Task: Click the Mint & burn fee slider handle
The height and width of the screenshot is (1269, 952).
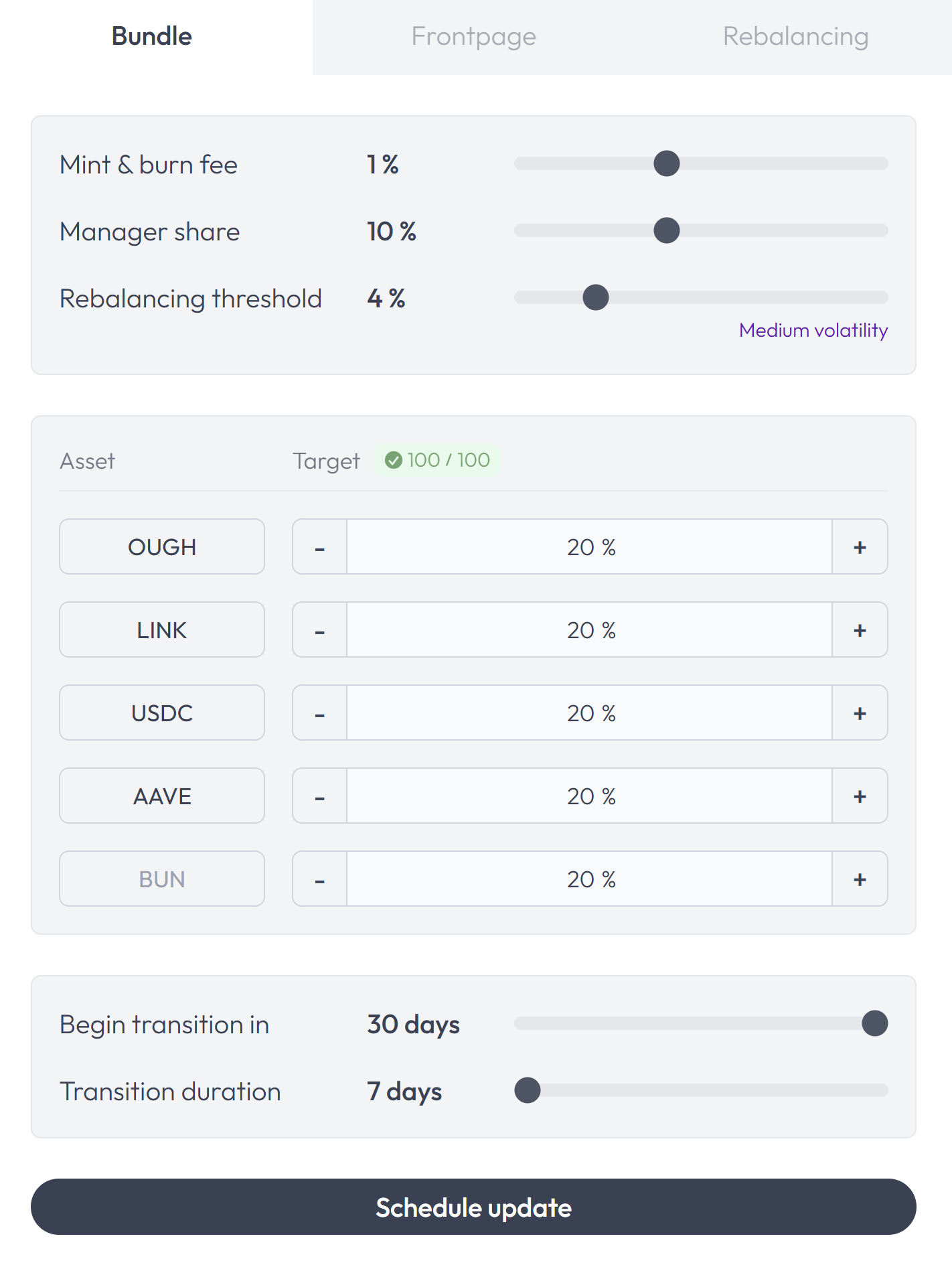Action: click(x=666, y=163)
